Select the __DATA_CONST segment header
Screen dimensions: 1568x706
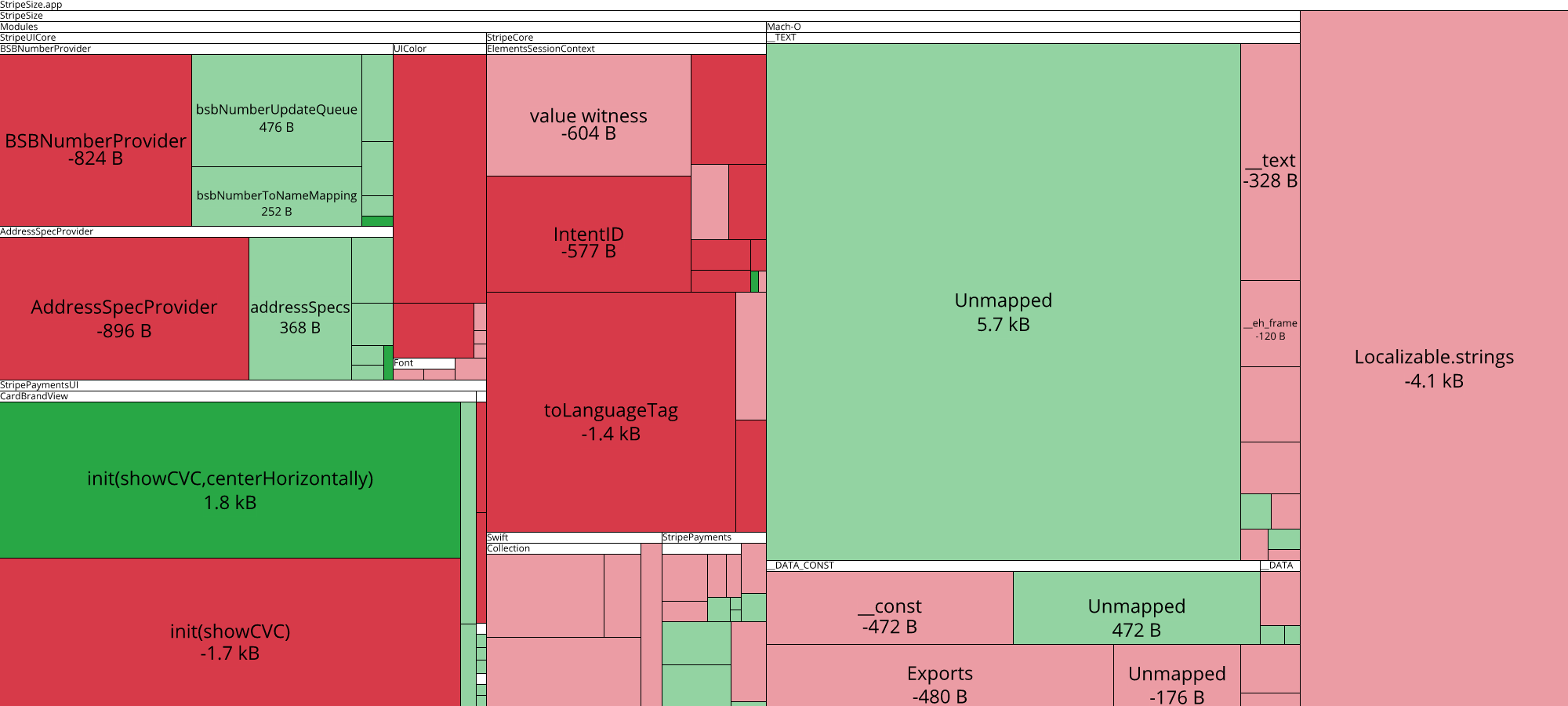pyautogui.click(x=1013, y=566)
